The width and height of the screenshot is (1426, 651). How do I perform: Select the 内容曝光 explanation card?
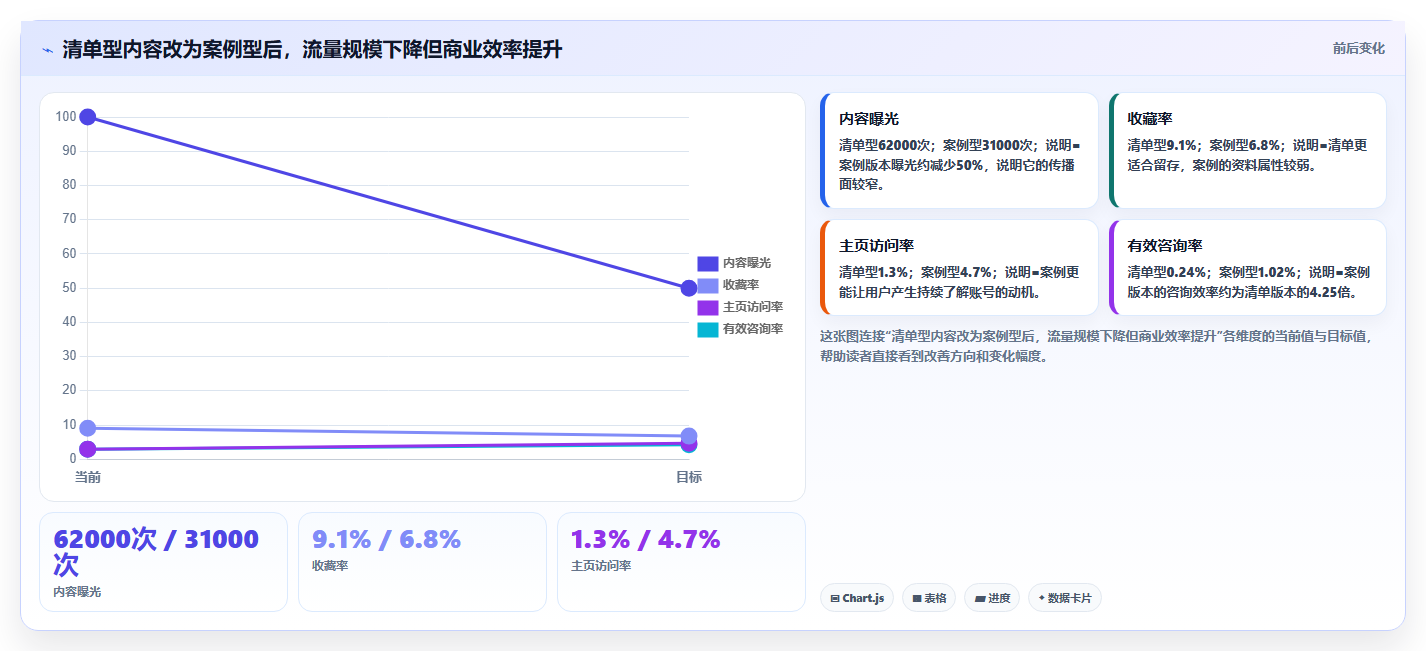click(x=959, y=151)
